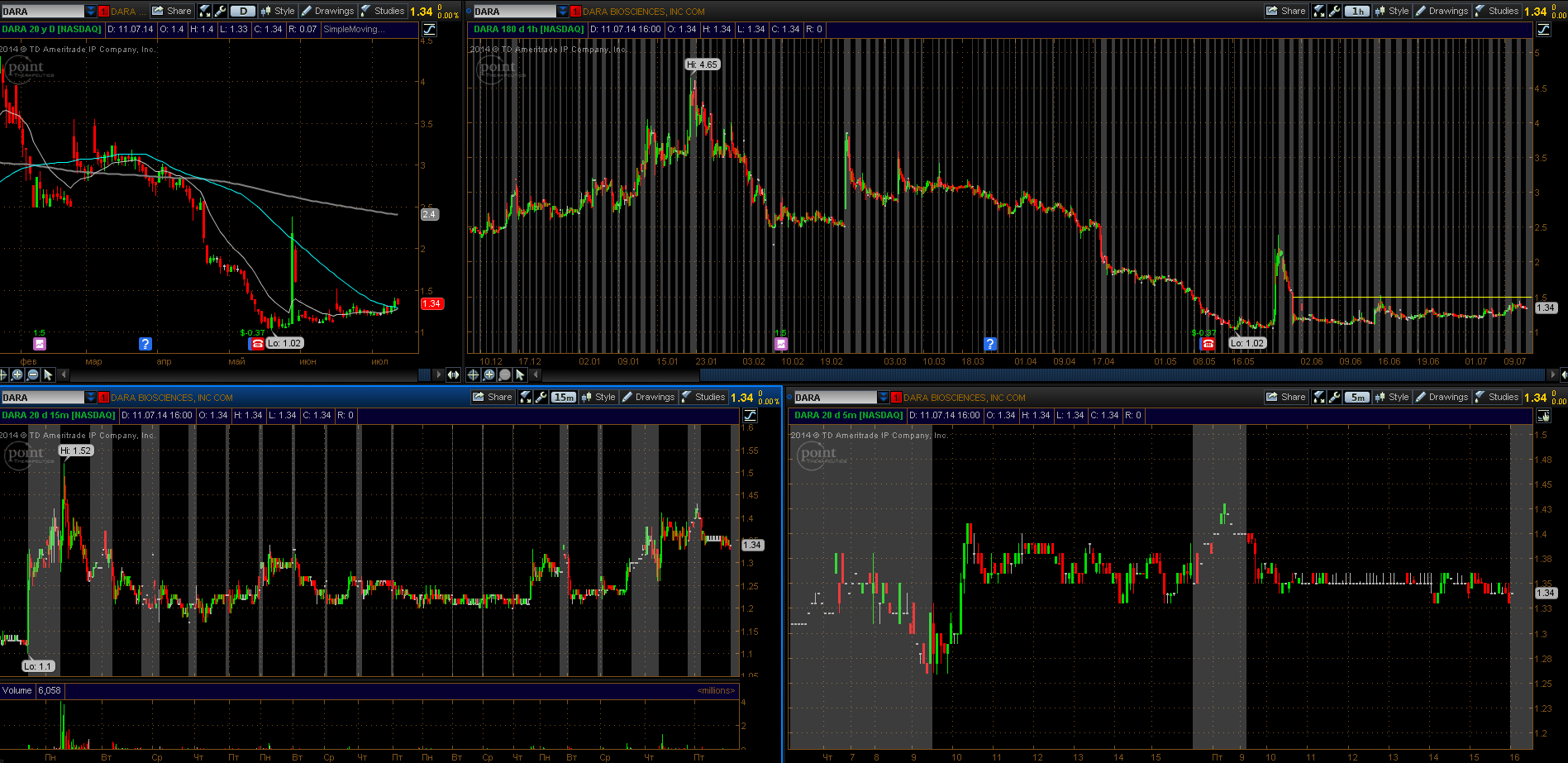Open chart settings wrench in 15m chart panel
Screen dimensions: 1568x763
tap(541, 397)
